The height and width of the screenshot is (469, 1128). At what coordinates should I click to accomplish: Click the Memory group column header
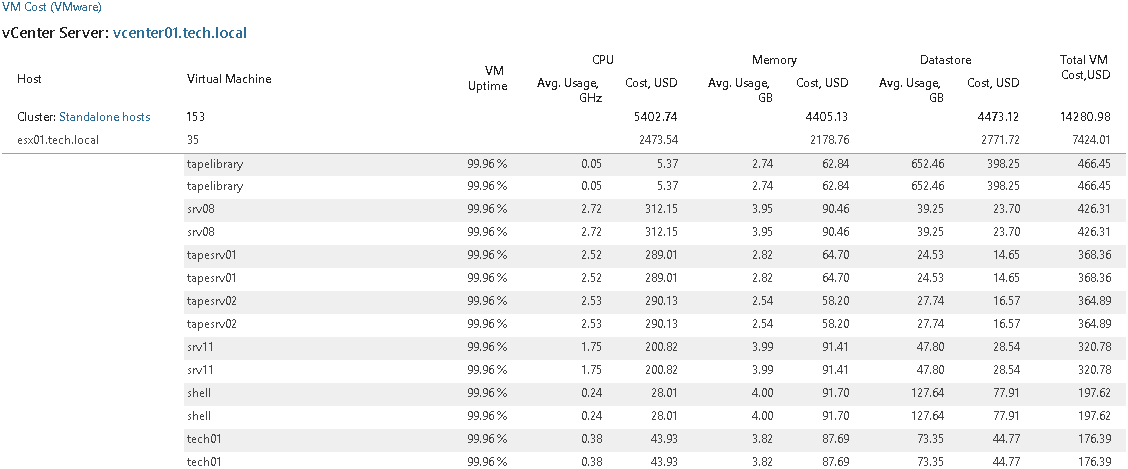click(x=773, y=60)
